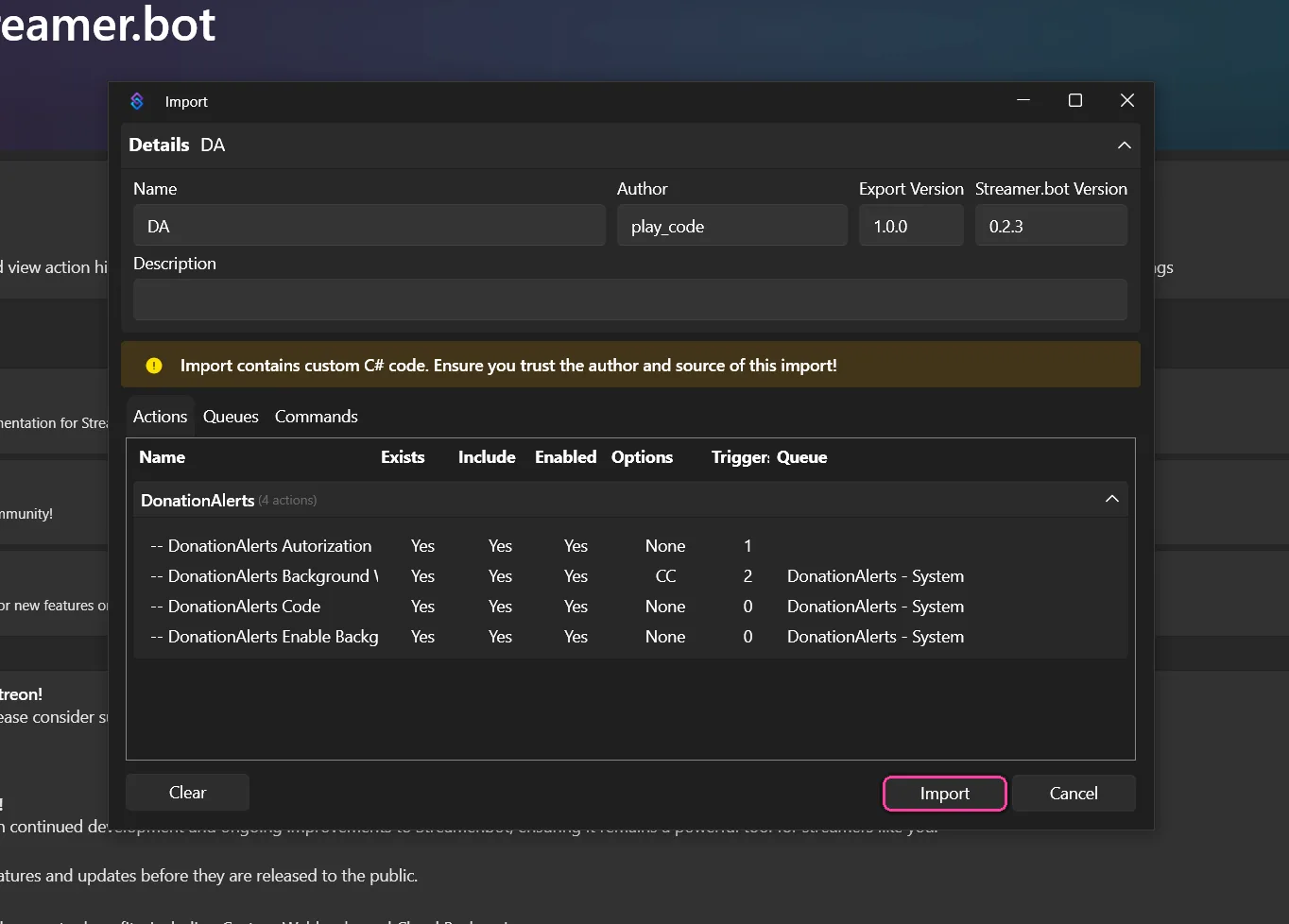Select the DonationAlerts Autorization row

[x=630, y=546]
